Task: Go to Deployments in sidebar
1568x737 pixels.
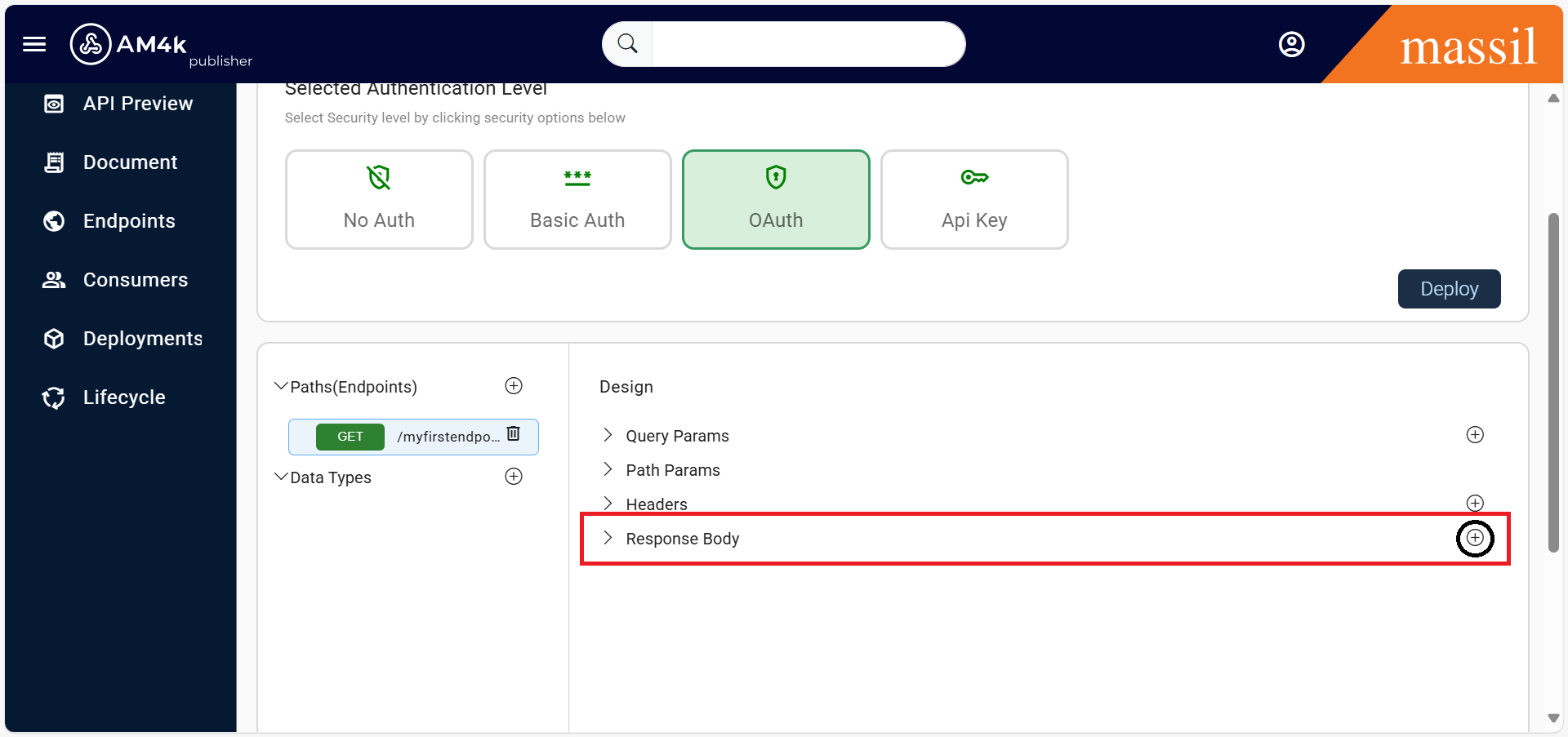Action: pyautogui.click(x=142, y=339)
